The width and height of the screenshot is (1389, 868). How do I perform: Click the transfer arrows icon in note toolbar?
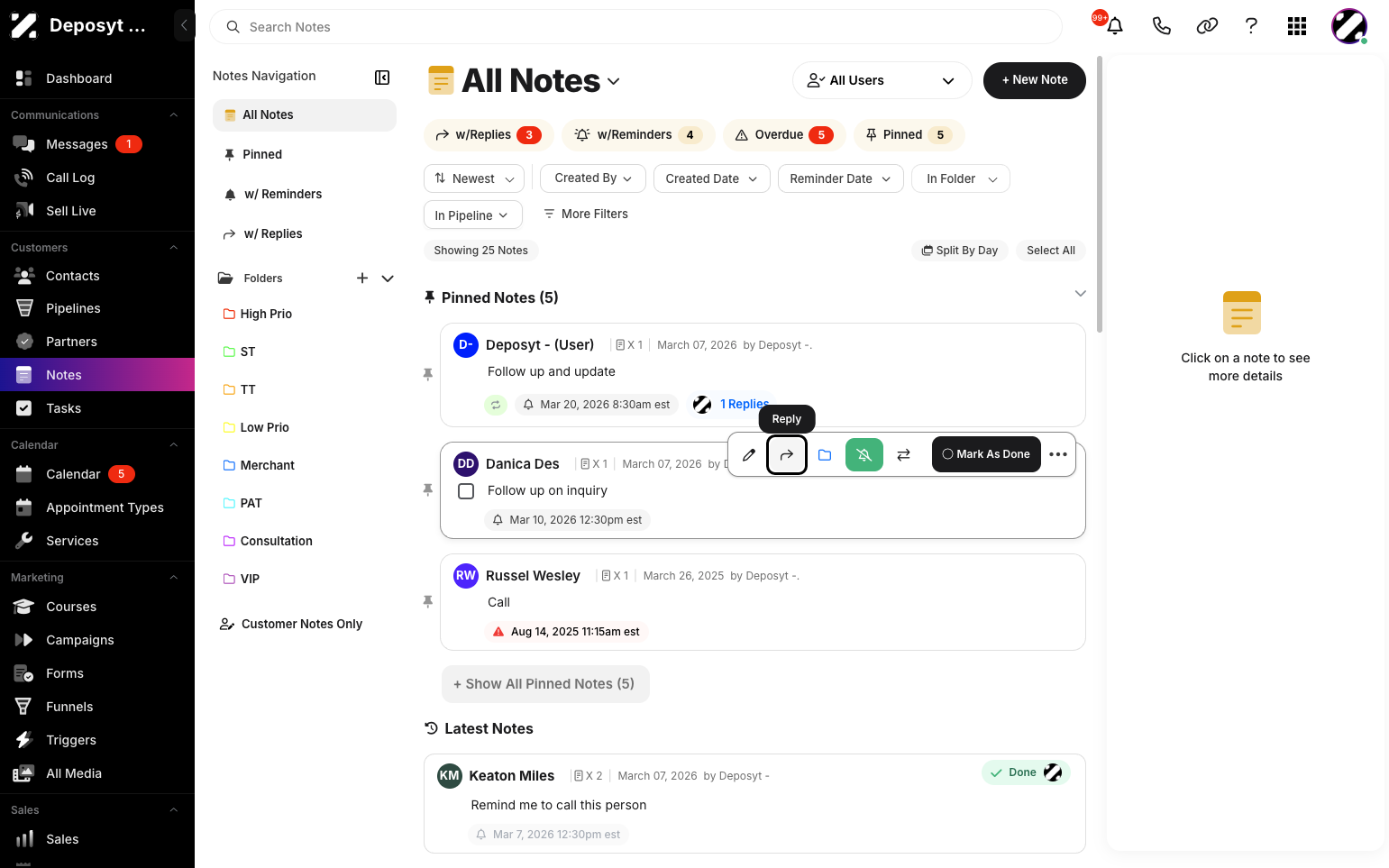click(904, 455)
